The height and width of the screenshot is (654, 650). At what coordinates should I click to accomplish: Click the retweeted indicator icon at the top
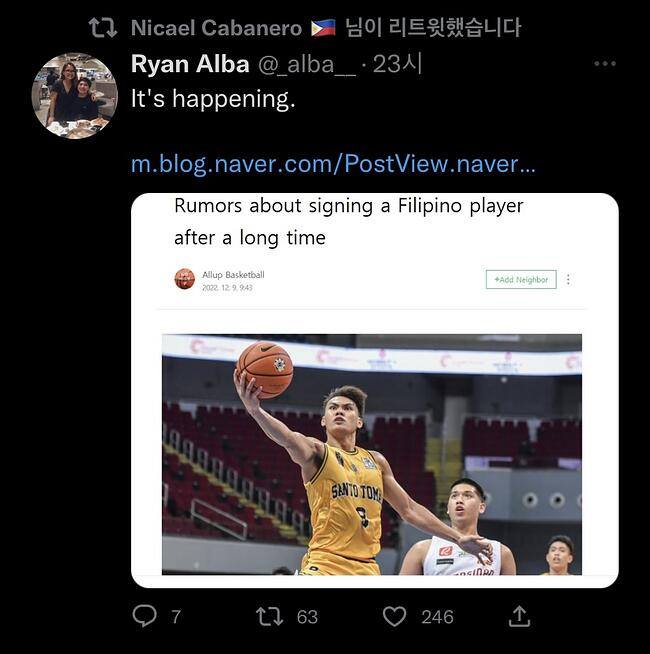click(x=102, y=27)
